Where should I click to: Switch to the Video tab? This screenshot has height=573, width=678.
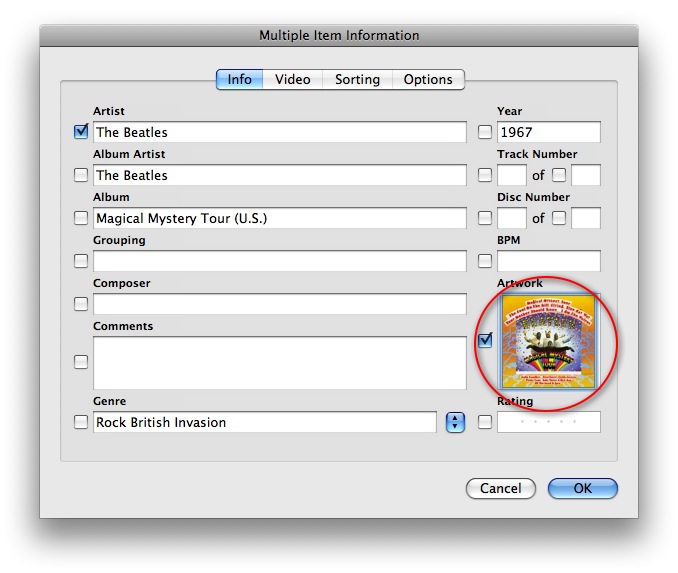tap(293, 80)
